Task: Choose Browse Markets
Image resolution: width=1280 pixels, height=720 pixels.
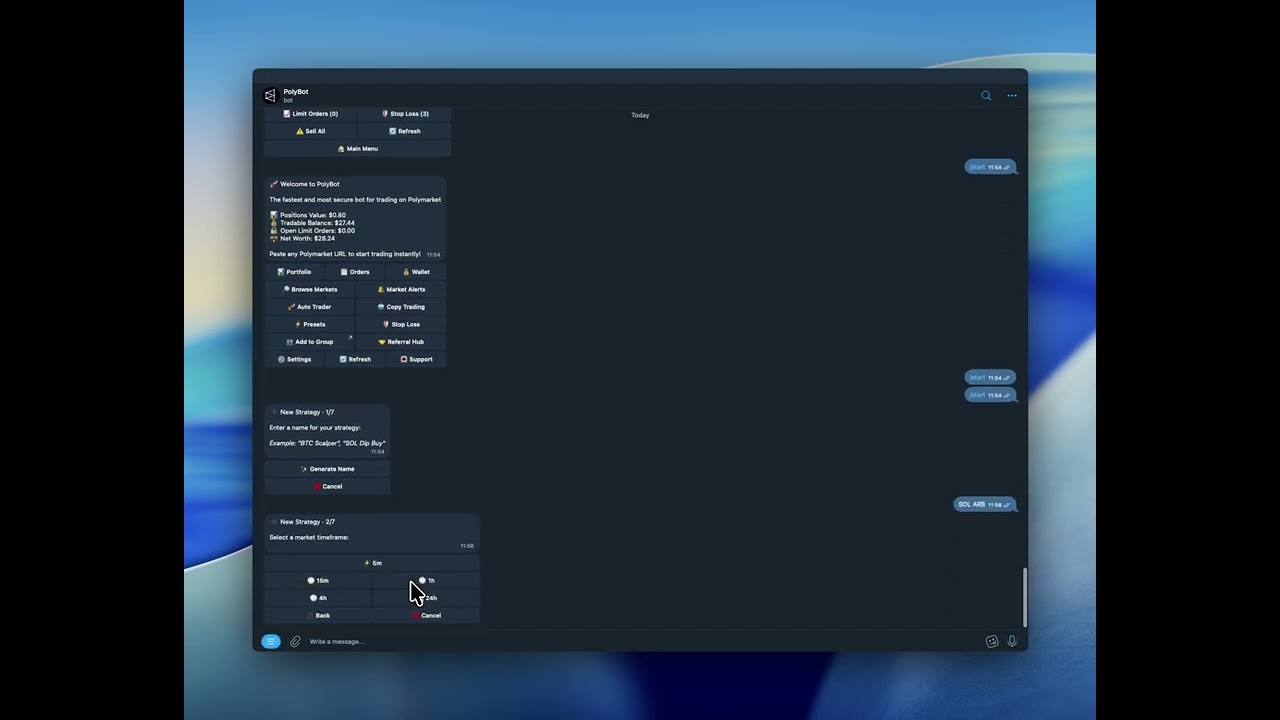Action: pyautogui.click(x=310, y=289)
